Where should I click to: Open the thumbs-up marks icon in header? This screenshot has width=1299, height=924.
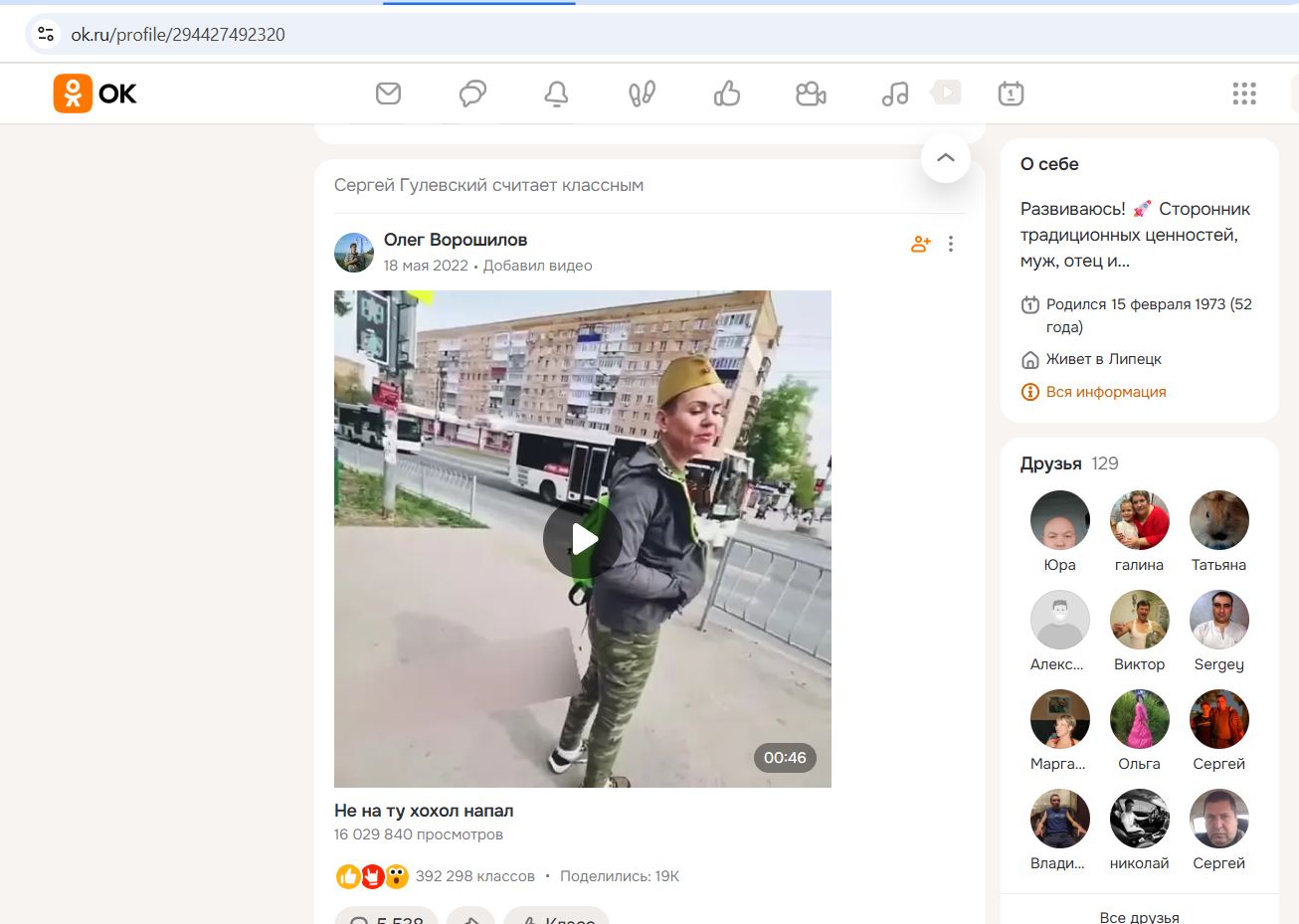tap(727, 93)
